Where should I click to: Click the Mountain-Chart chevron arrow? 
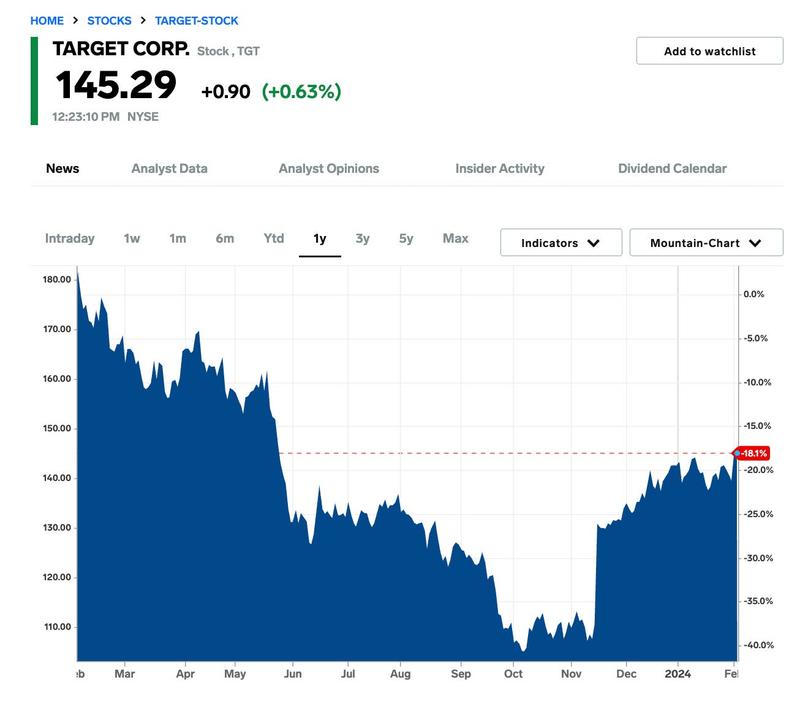tap(755, 243)
